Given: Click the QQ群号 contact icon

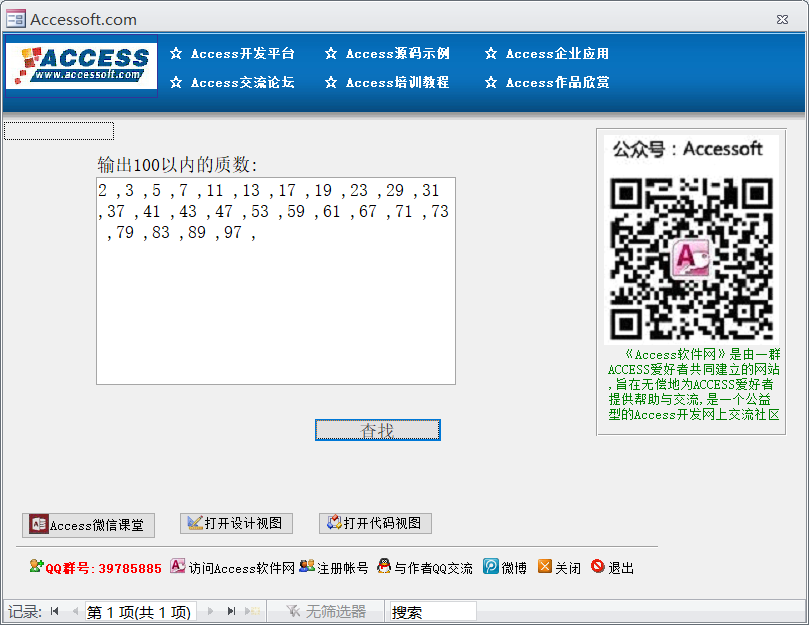Looking at the screenshot, I should pos(36,566).
